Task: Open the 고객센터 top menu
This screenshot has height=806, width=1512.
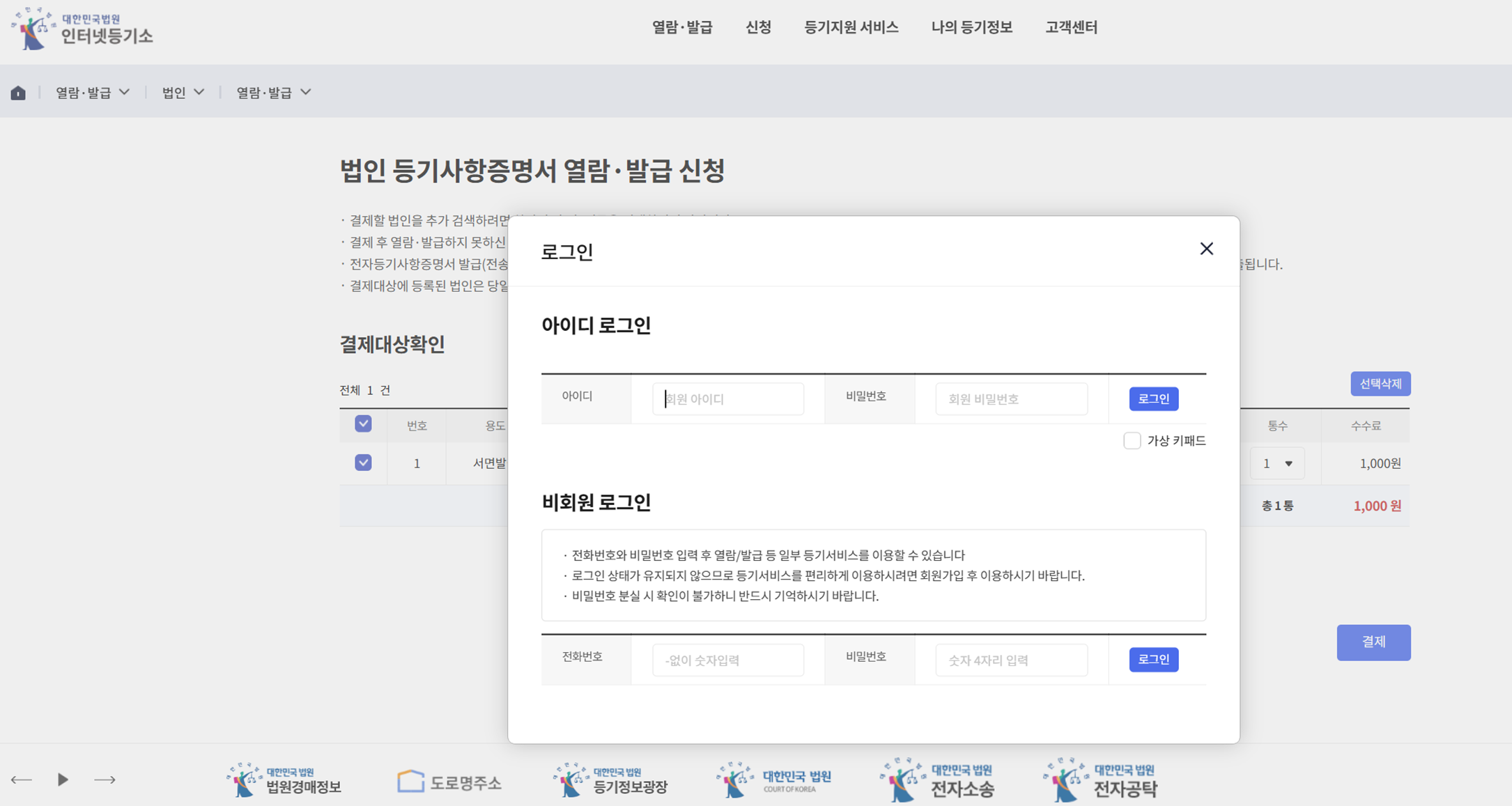Action: (1071, 27)
